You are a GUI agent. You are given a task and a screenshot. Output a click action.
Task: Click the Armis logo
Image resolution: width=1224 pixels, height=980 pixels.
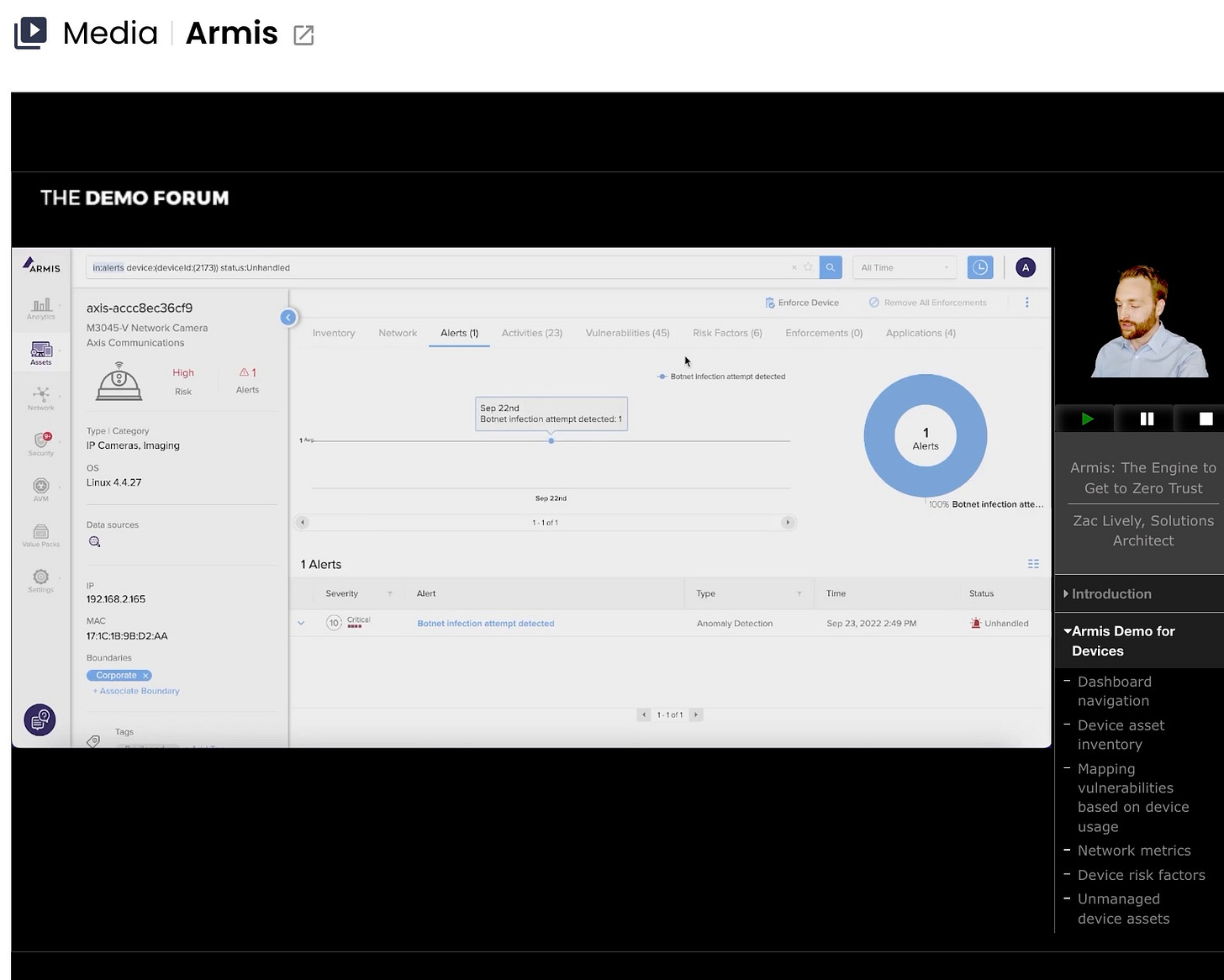pyautogui.click(x=41, y=266)
